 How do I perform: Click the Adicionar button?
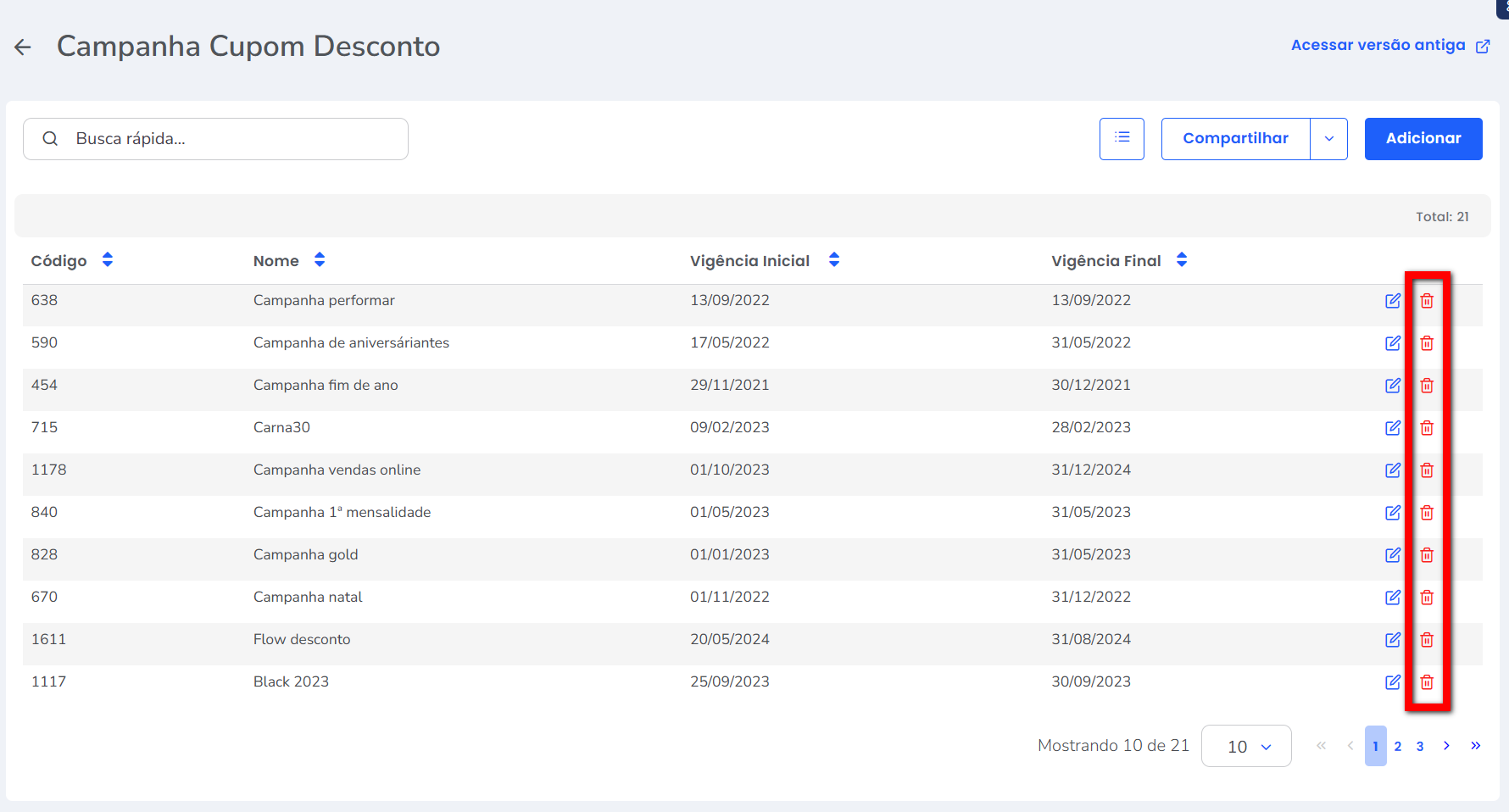click(x=1423, y=139)
